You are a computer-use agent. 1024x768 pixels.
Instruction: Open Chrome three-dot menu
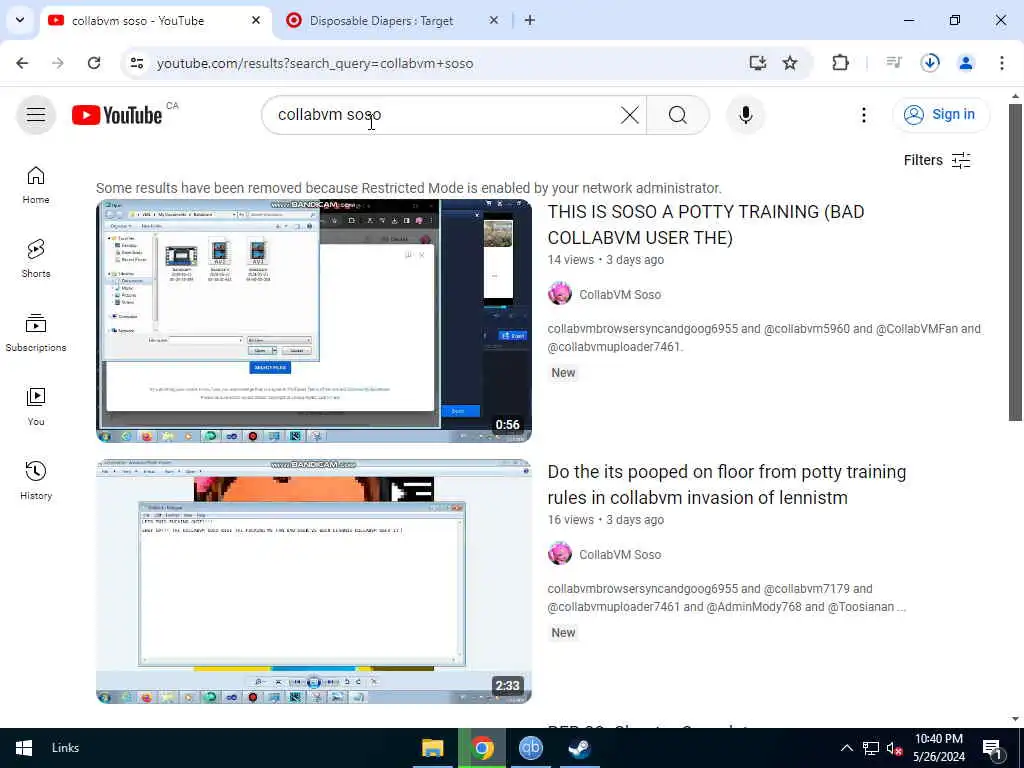point(1002,63)
